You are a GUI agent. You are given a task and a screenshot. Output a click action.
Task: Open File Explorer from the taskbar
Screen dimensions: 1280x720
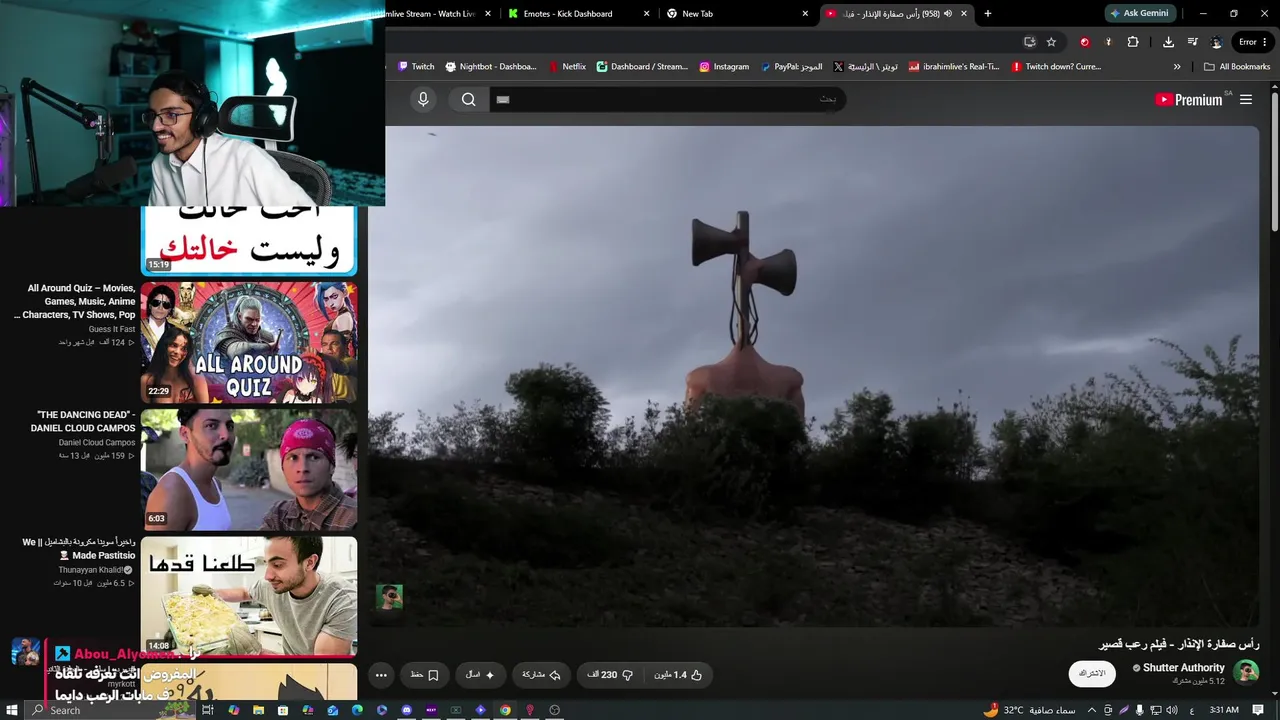pos(258,710)
